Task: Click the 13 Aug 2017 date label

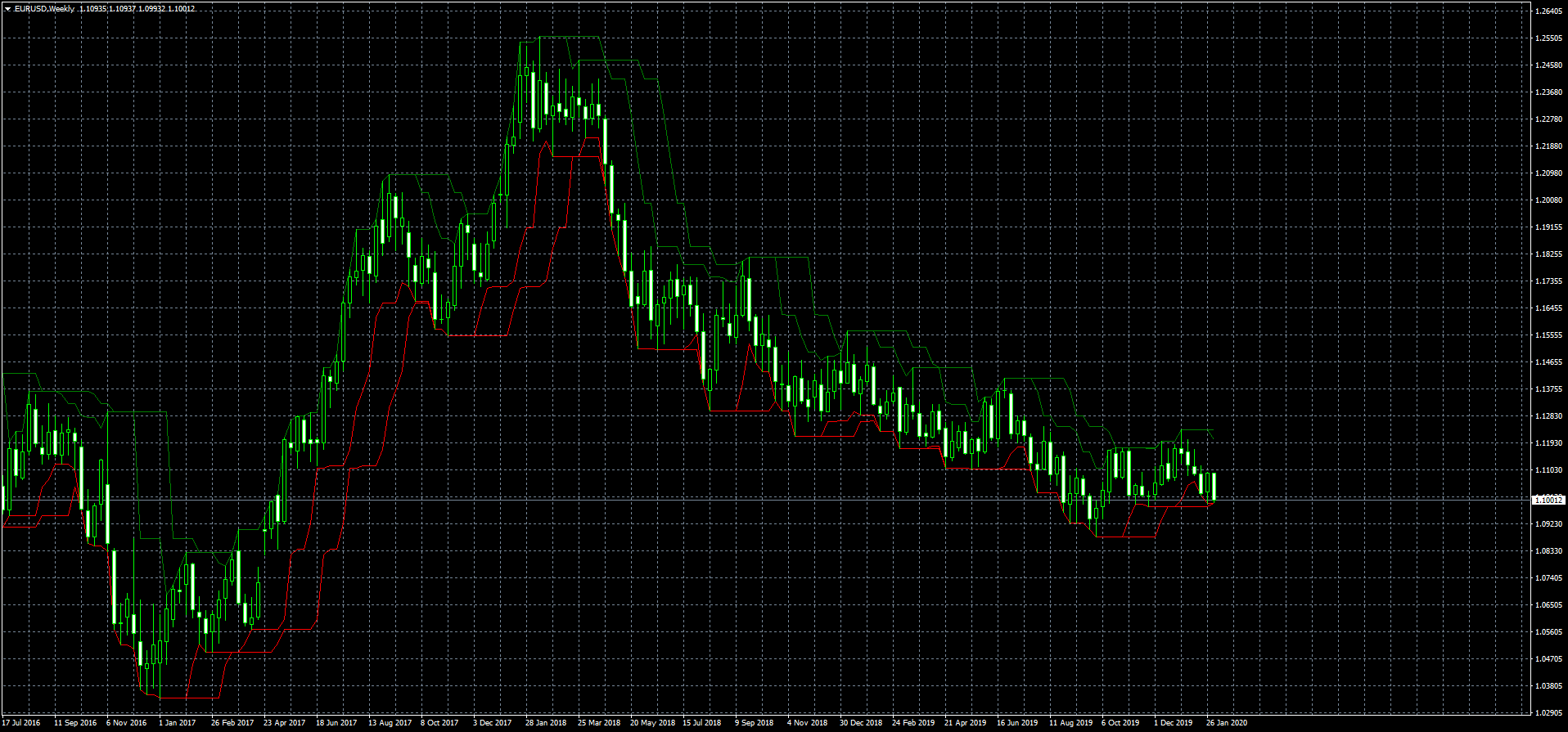Action: click(390, 723)
